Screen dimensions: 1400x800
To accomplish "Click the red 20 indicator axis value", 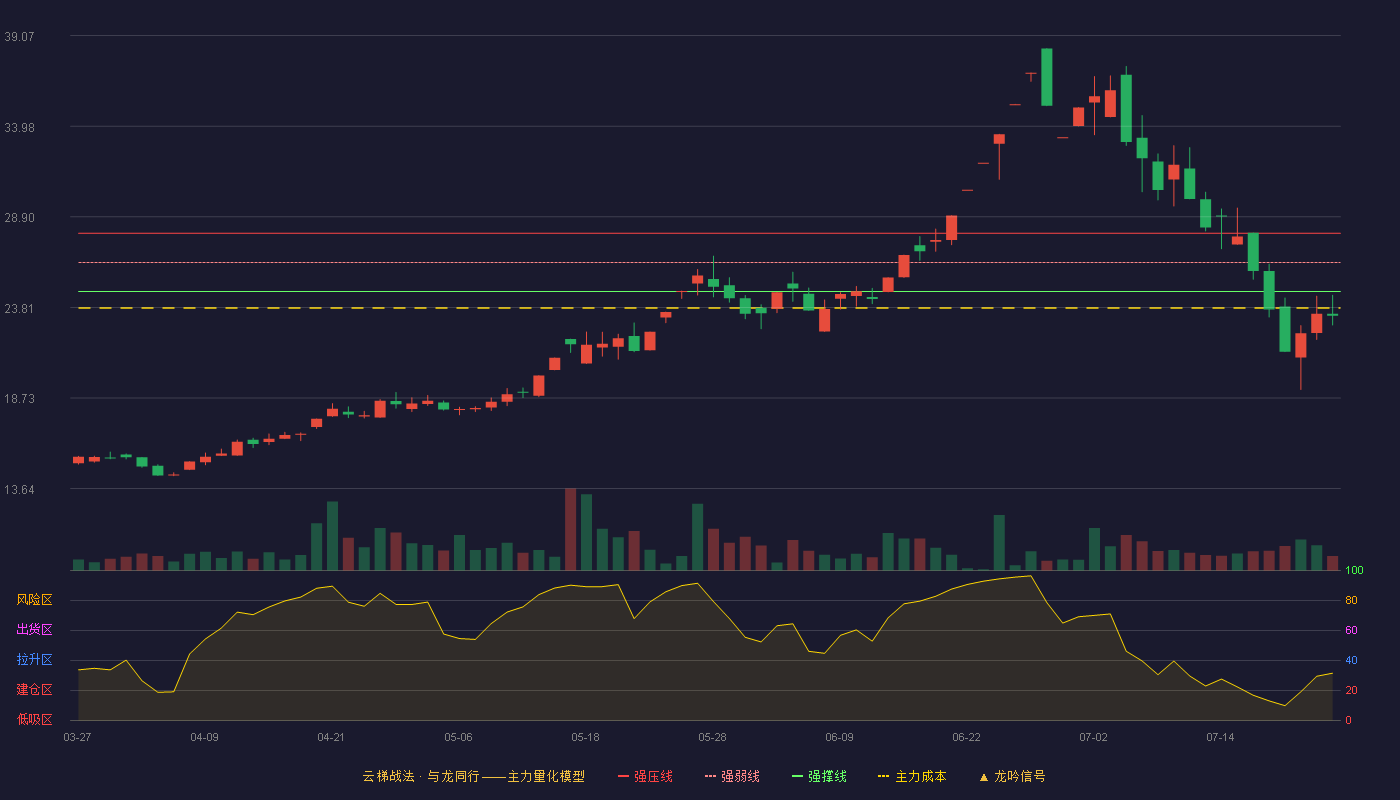I will tap(1351, 691).
